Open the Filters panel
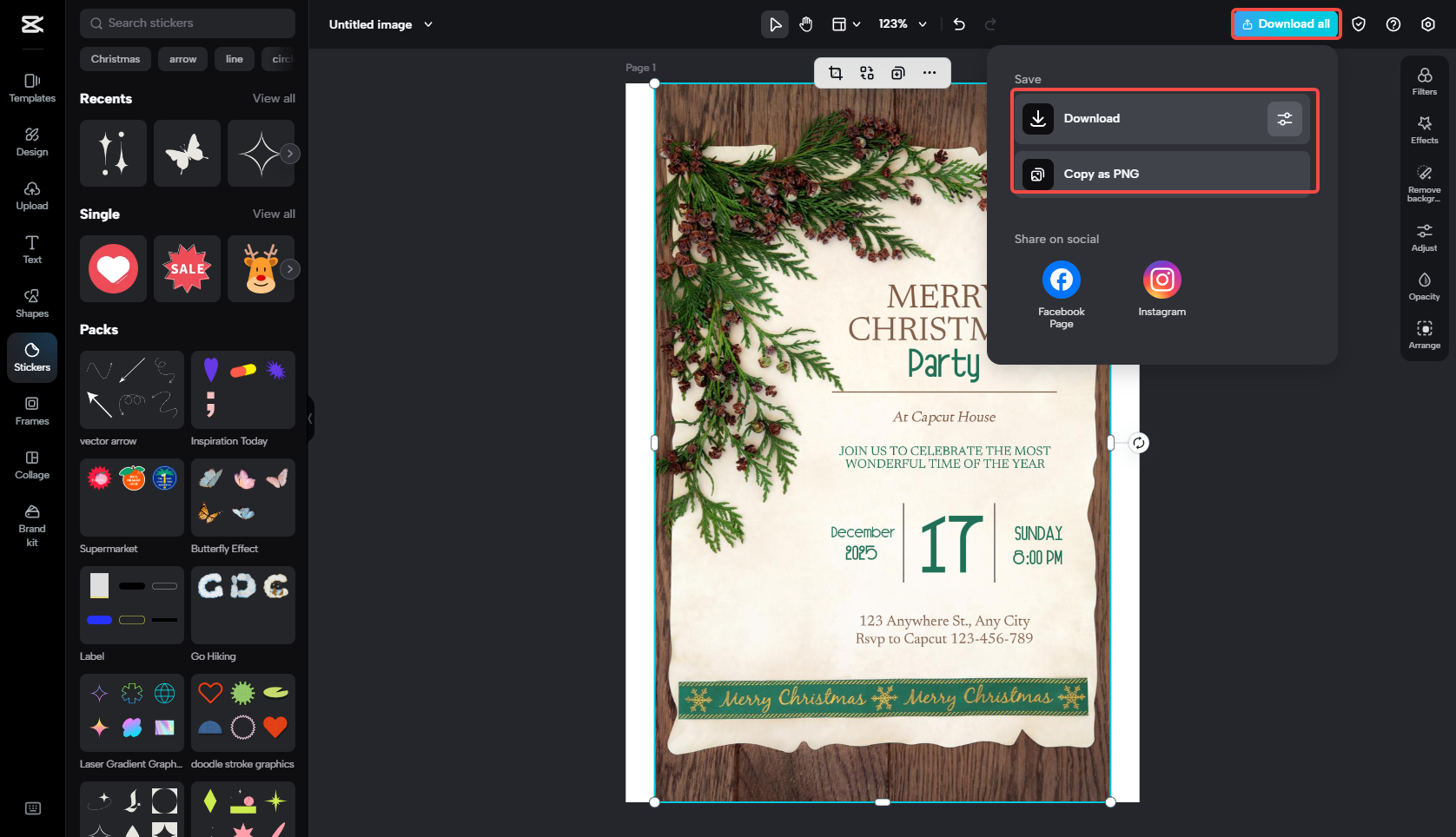The image size is (1456, 837). pyautogui.click(x=1424, y=80)
